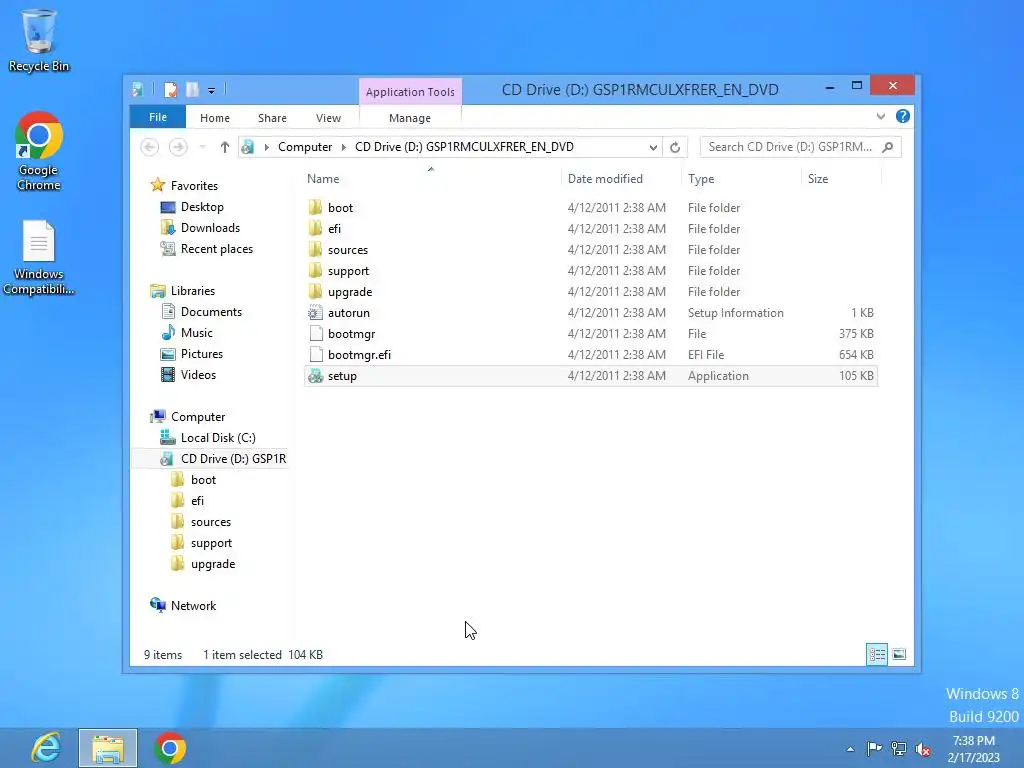Click the search magnifier icon
Image resolution: width=1024 pixels, height=768 pixels.
(888, 147)
